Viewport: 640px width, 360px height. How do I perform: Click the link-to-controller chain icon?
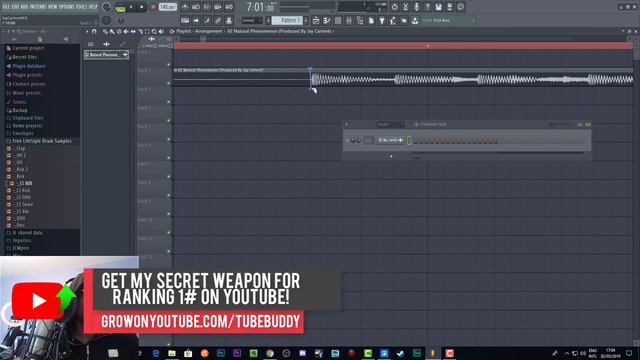coord(218,20)
